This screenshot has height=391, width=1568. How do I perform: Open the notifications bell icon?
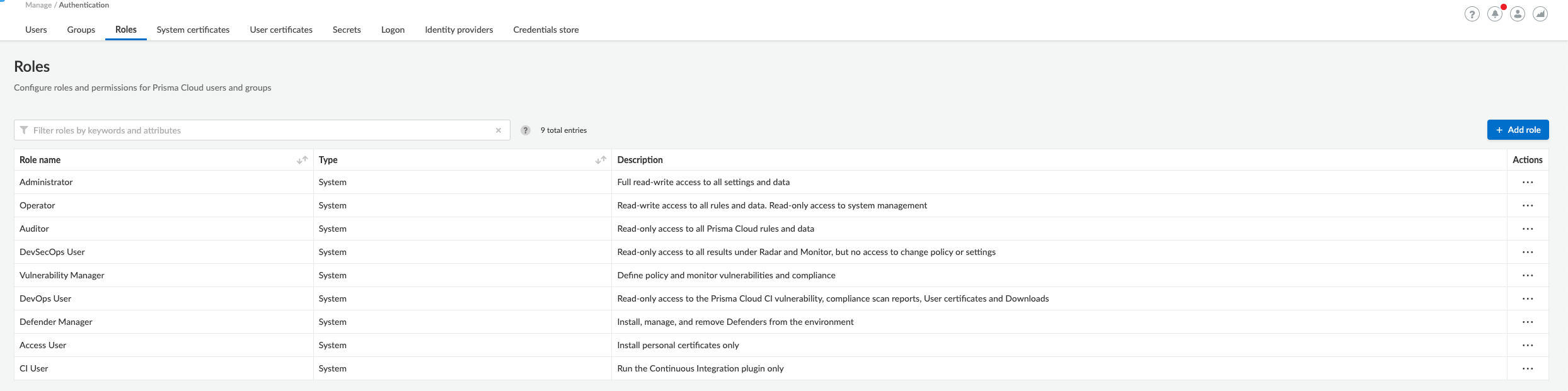(x=1495, y=14)
